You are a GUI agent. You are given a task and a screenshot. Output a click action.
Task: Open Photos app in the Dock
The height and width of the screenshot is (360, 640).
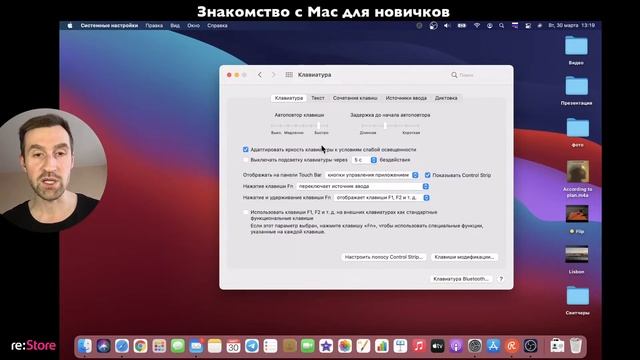(344, 346)
